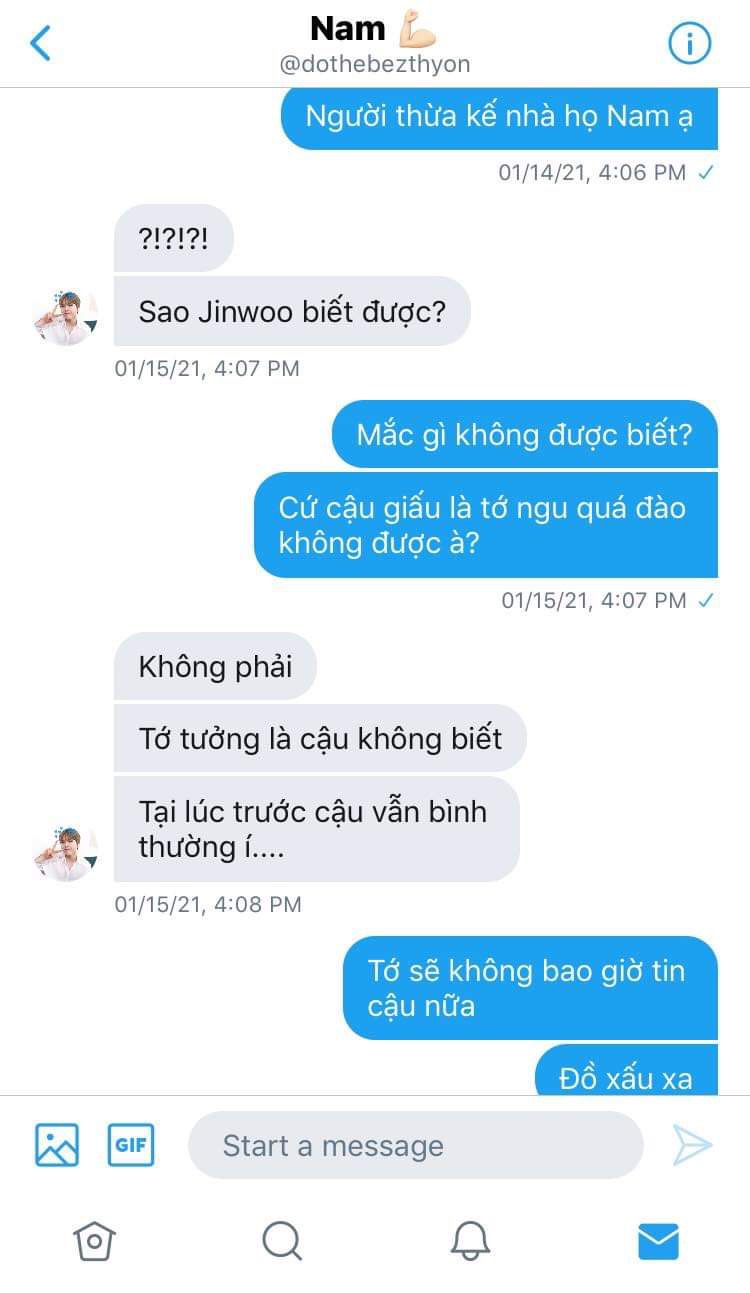Go to the Home tab
The height and width of the screenshot is (1293, 750).
94,1241
